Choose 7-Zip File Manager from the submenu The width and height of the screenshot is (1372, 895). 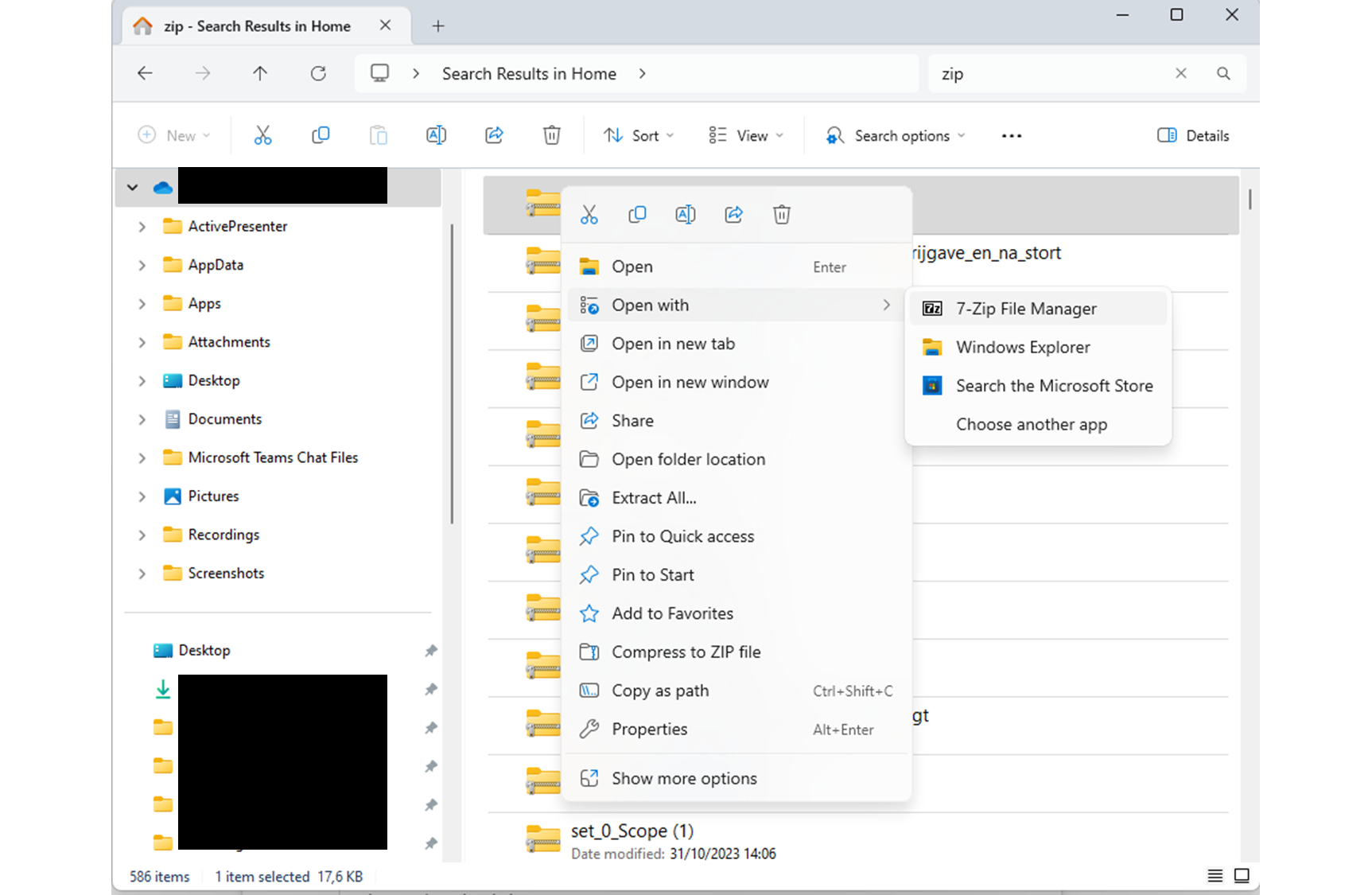1026,309
